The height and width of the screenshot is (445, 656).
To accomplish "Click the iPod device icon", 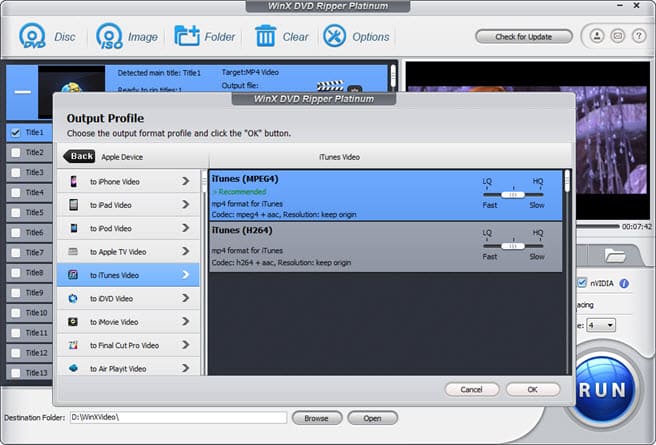I will coord(73,228).
